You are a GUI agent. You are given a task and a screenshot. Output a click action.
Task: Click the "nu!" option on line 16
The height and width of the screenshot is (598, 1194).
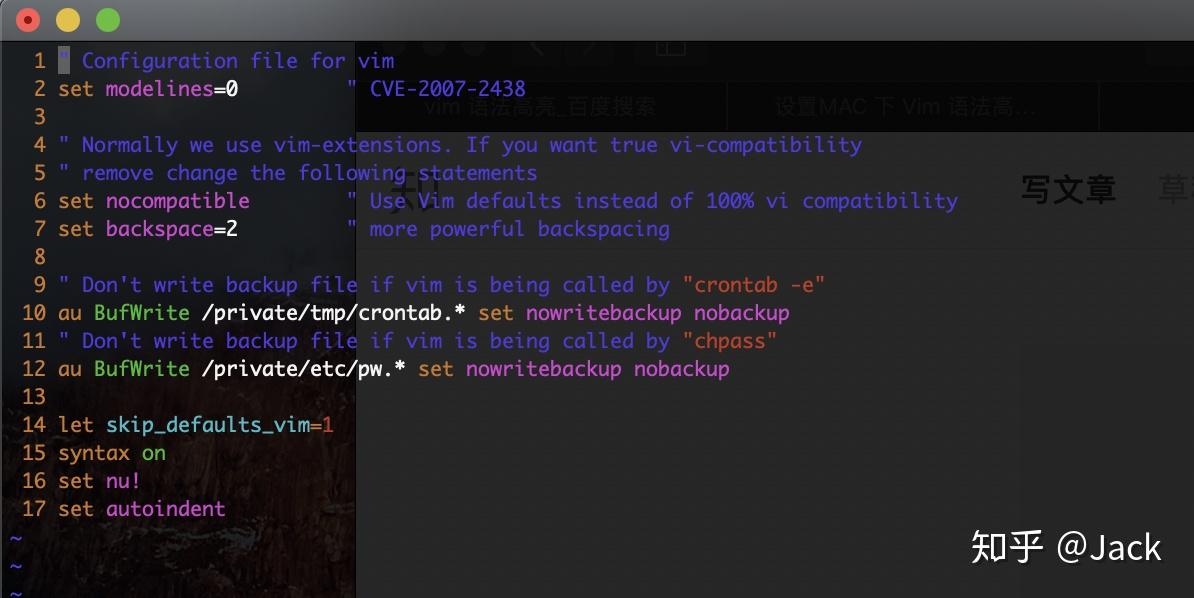tap(123, 481)
